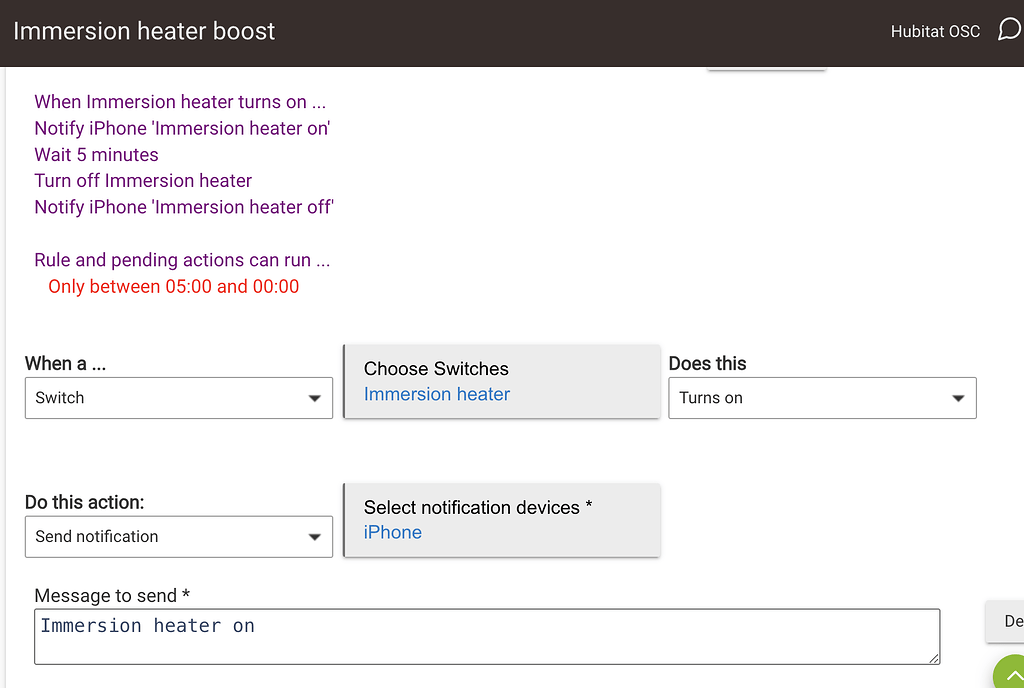This screenshot has height=688, width=1024.
Task: Click the blue iPhone device link
Action: pyautogui.click(x=392, y=533)
